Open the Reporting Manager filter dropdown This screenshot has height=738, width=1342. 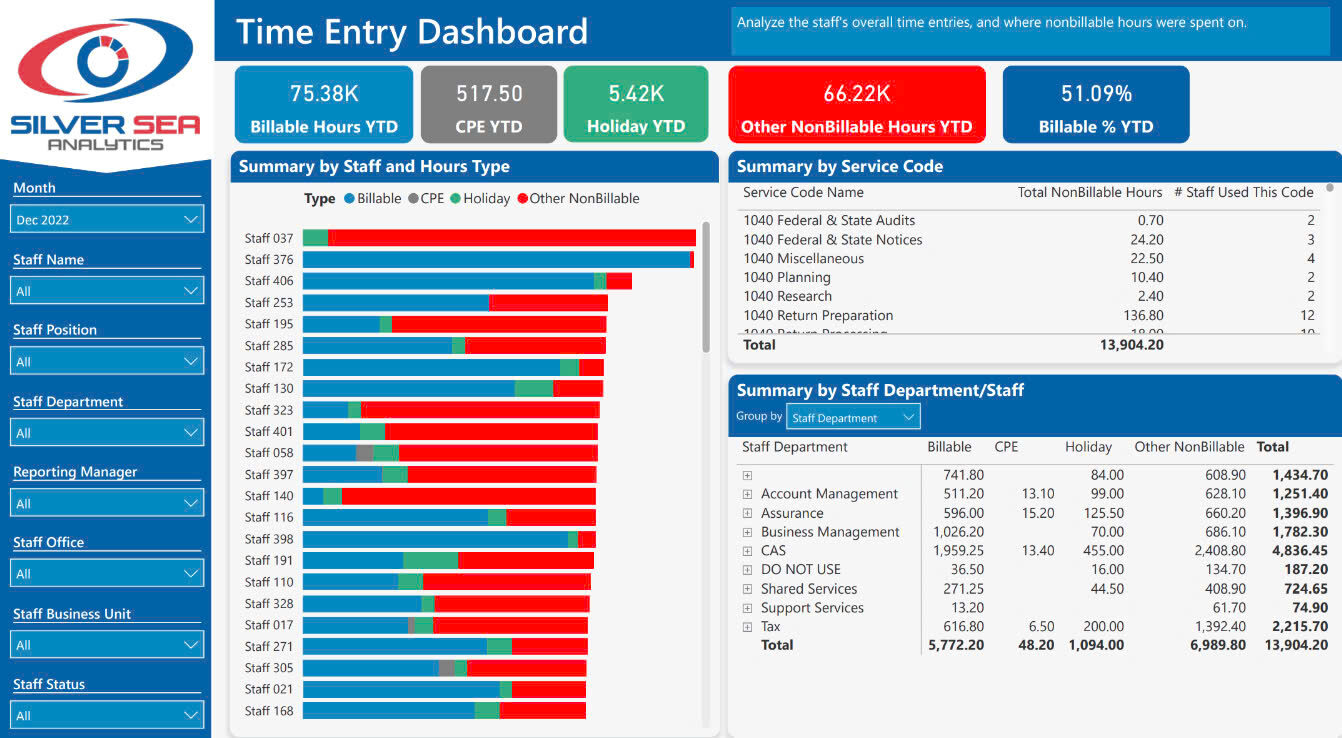tap(107, 504)
